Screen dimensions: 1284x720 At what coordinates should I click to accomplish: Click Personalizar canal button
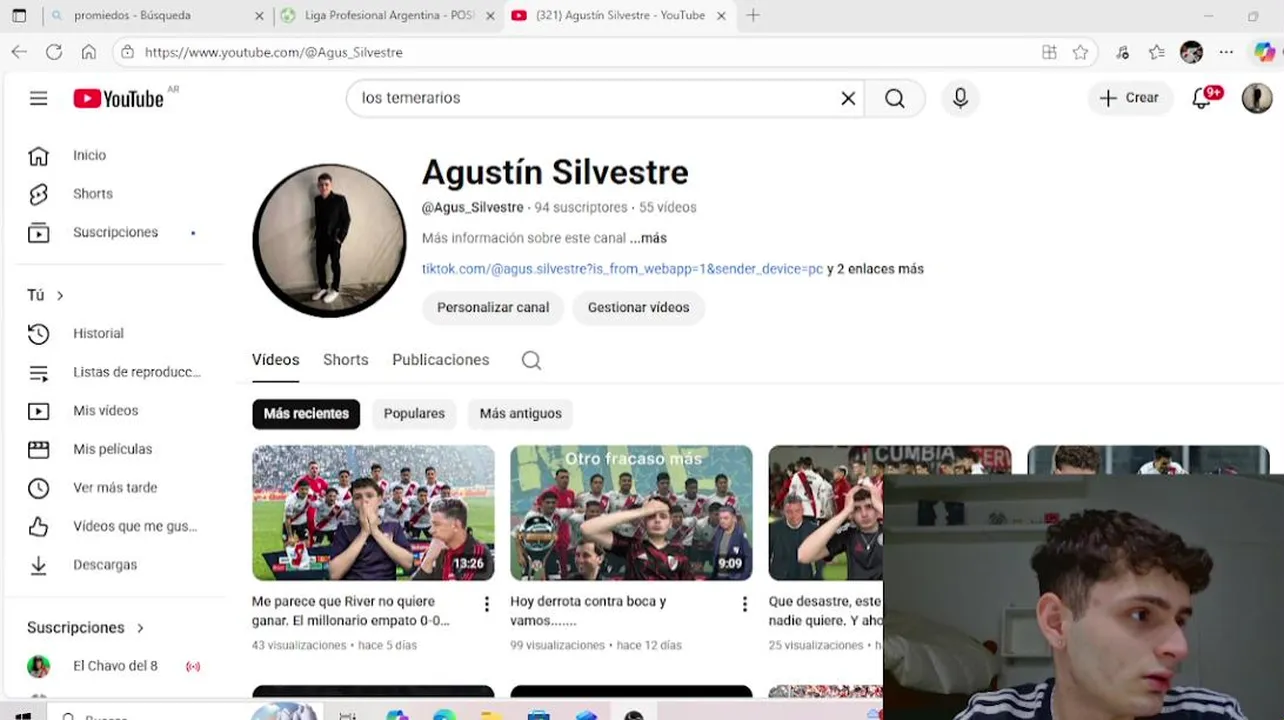pos(493,307)
